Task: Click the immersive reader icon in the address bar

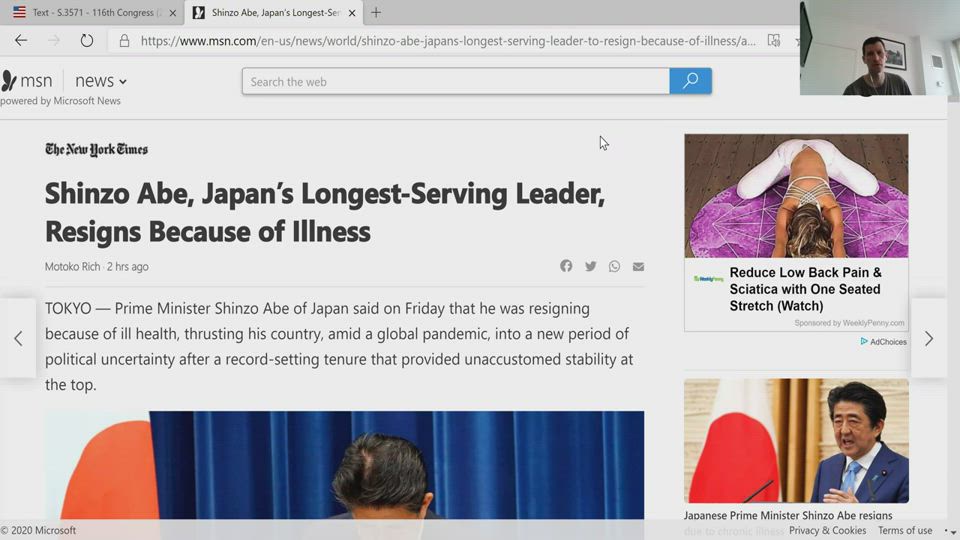Action: (x=773, y=41)
